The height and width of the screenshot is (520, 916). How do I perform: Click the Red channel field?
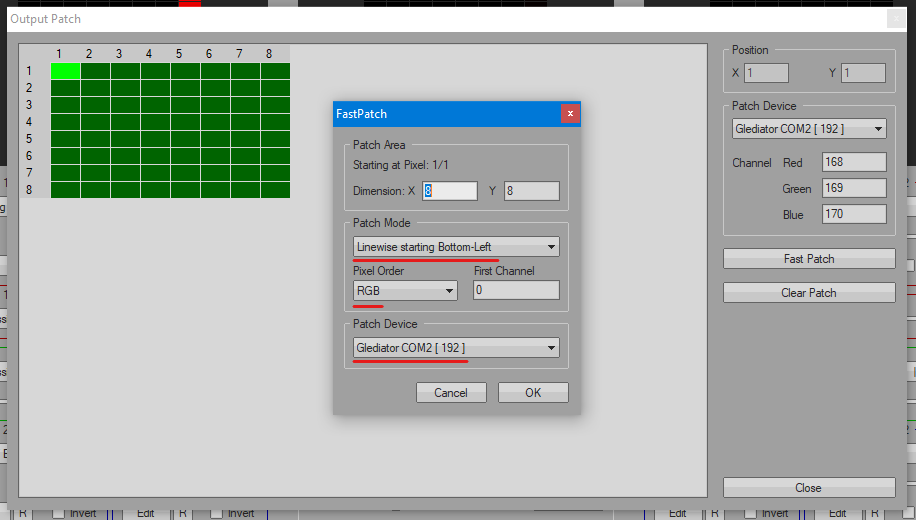pos(854,163)
